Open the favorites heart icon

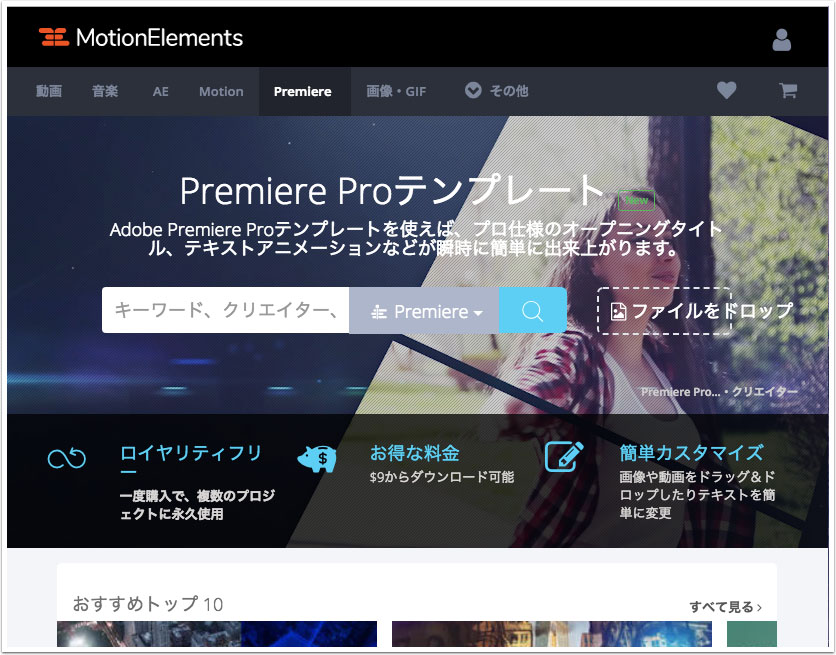click(x=726, y=90)
